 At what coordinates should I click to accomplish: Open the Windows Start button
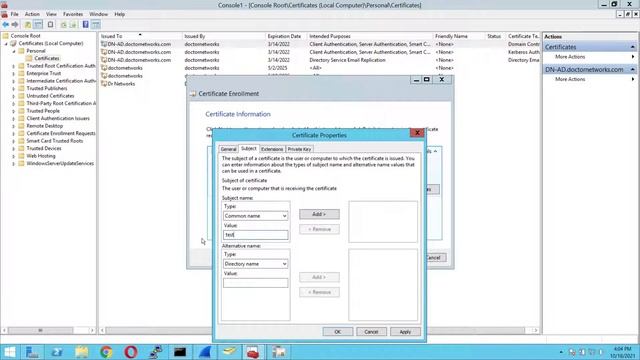[9, 352]
